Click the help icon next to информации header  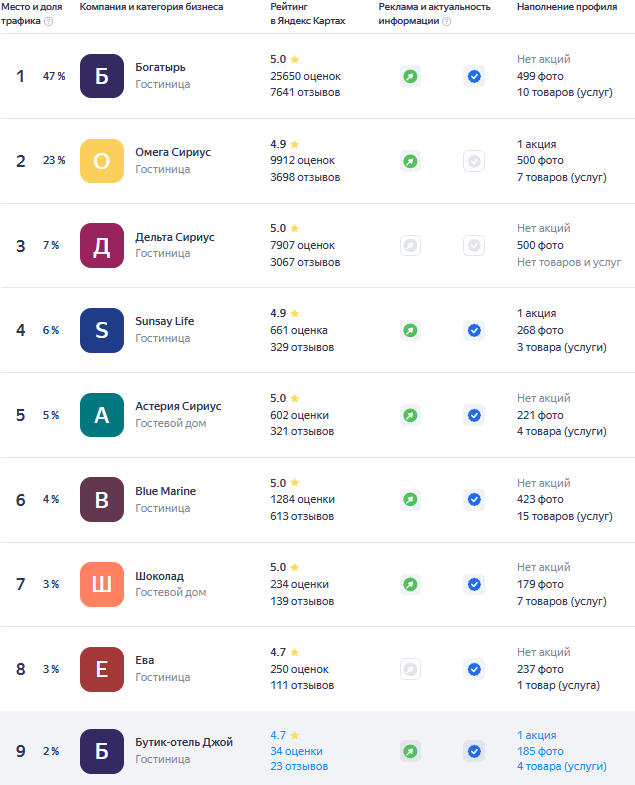pyautogui.click(x=447, y=22)
